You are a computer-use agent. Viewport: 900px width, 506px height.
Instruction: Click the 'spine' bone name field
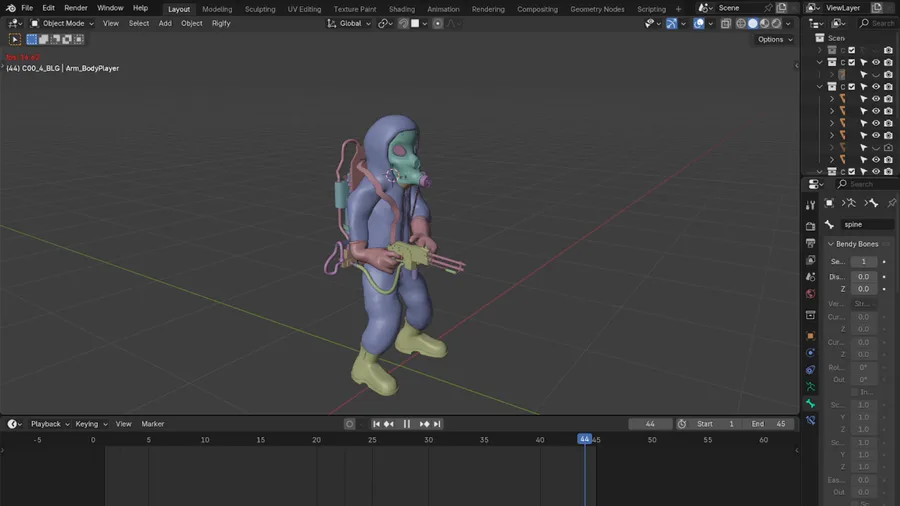[867, 224]
